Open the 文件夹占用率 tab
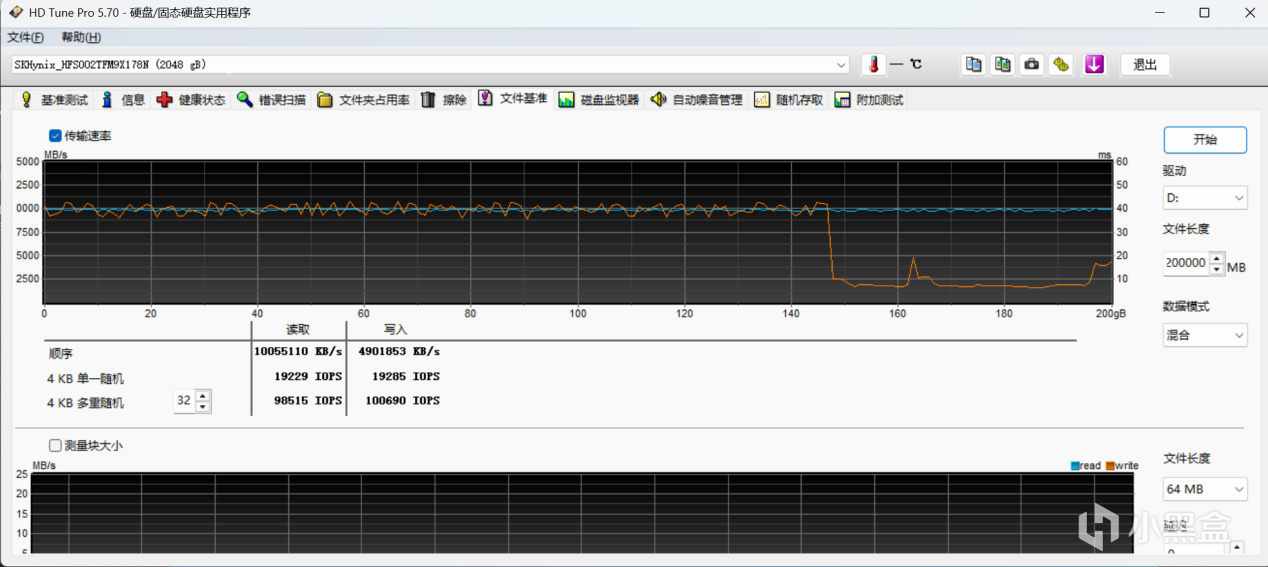 363,100
